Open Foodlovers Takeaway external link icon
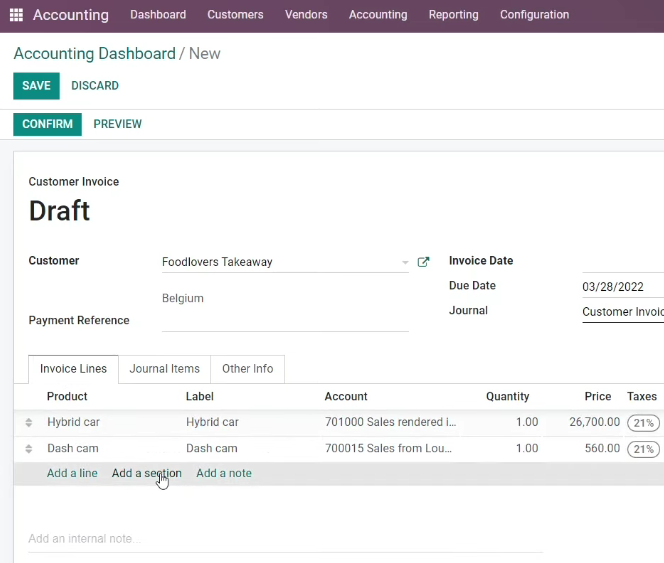Image resolution: width=664 pixels, height=563 pixels. tap(423, 262)
